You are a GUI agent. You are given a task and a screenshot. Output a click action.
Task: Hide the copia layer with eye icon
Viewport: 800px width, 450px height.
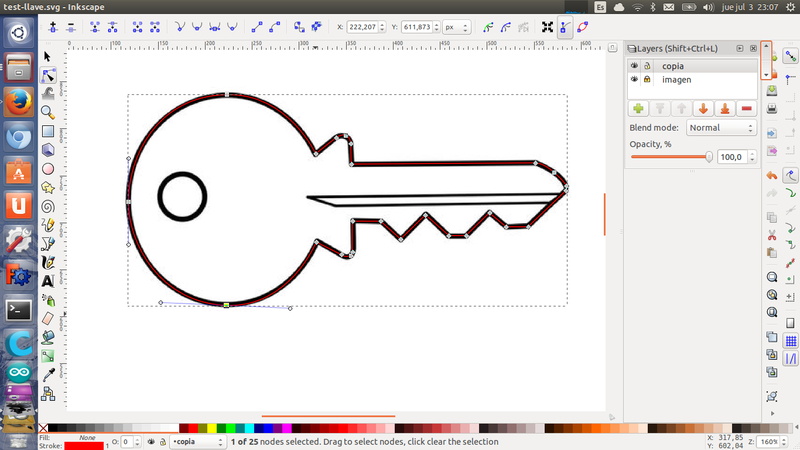(634, 66)
